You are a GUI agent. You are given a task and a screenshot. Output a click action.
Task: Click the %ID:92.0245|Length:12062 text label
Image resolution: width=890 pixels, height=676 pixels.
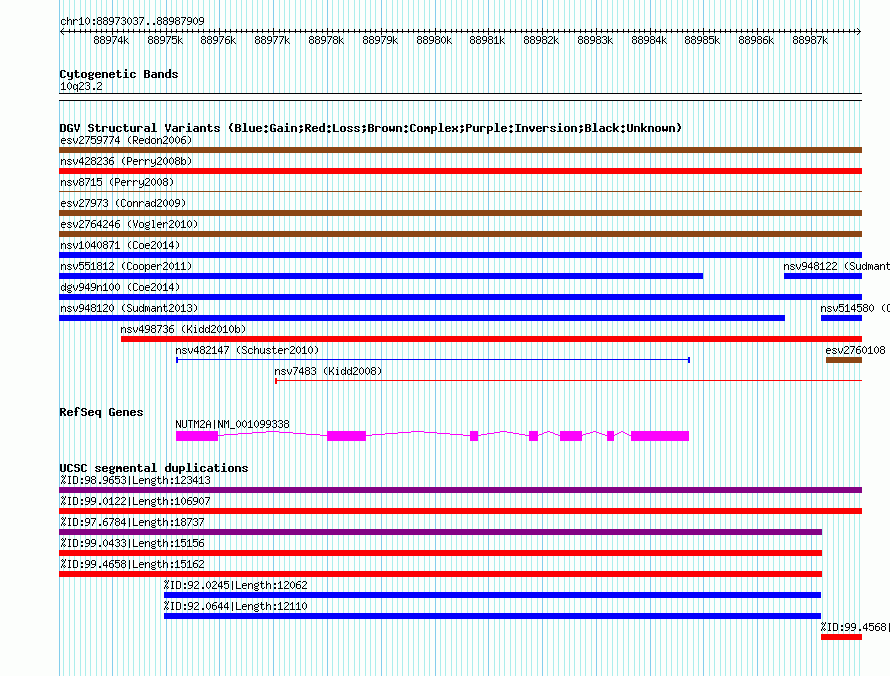click(236, 585)
